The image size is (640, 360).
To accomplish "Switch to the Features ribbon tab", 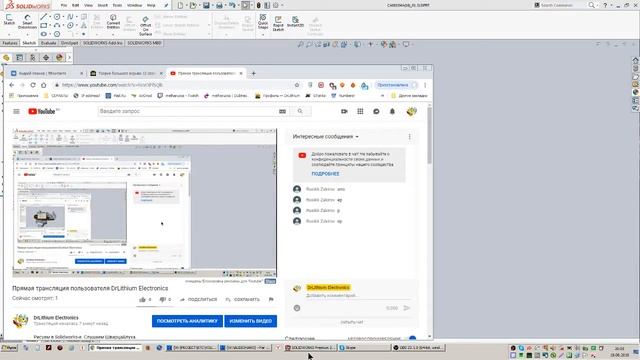I will tap(10, 43).
